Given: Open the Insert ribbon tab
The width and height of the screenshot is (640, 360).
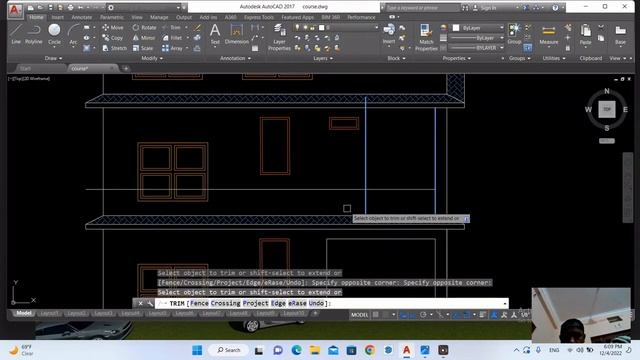Looking at the screenshot, I should point(57,17).
